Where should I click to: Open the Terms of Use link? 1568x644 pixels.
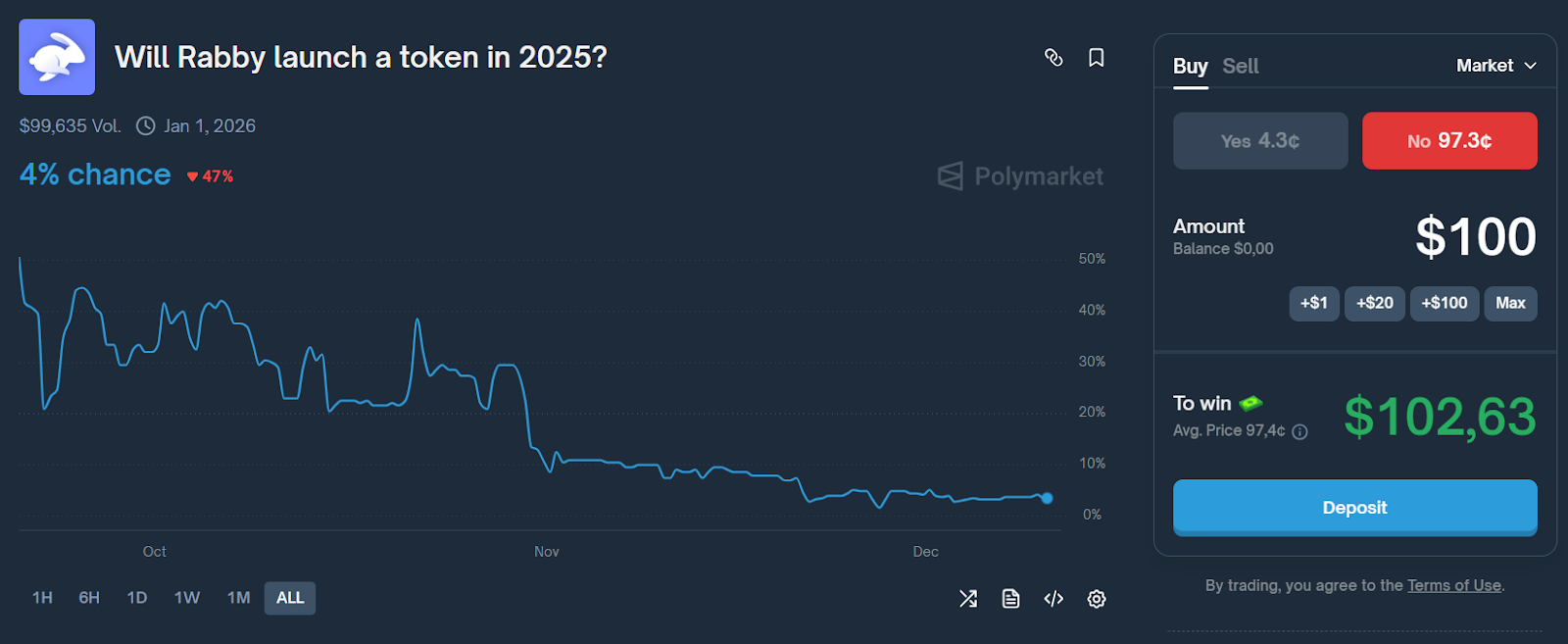pyautogui.click(x=1453, y=585)
